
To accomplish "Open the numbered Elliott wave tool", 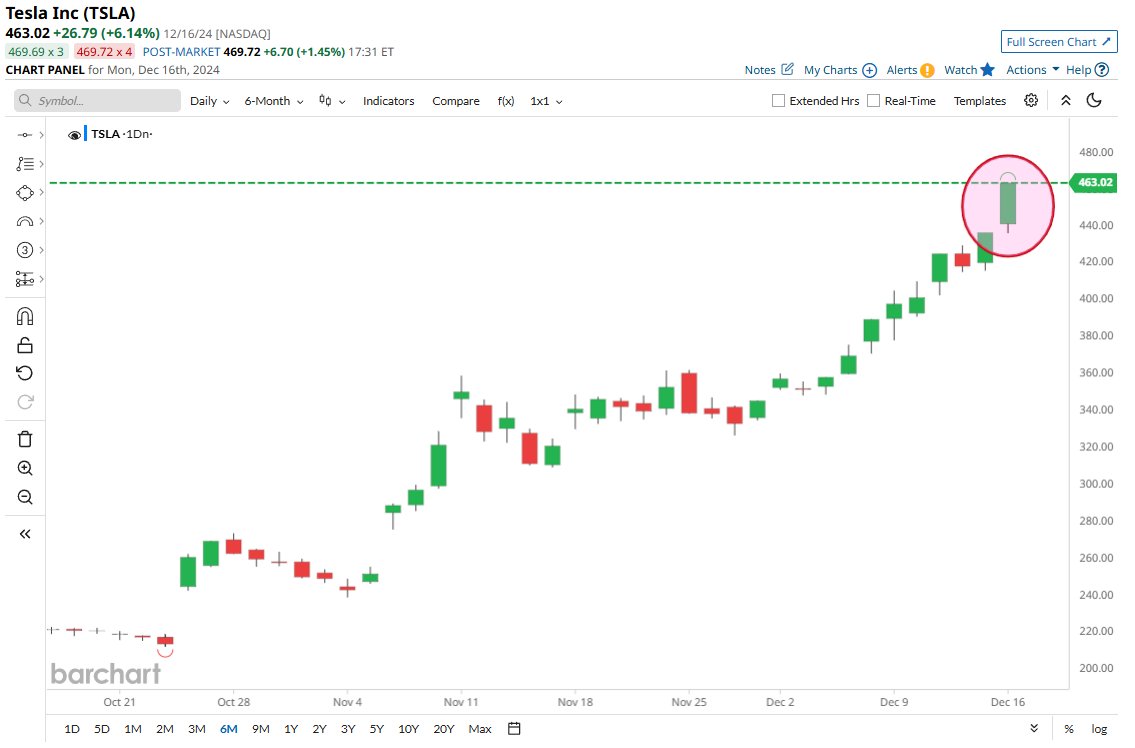I will [25, 251].
